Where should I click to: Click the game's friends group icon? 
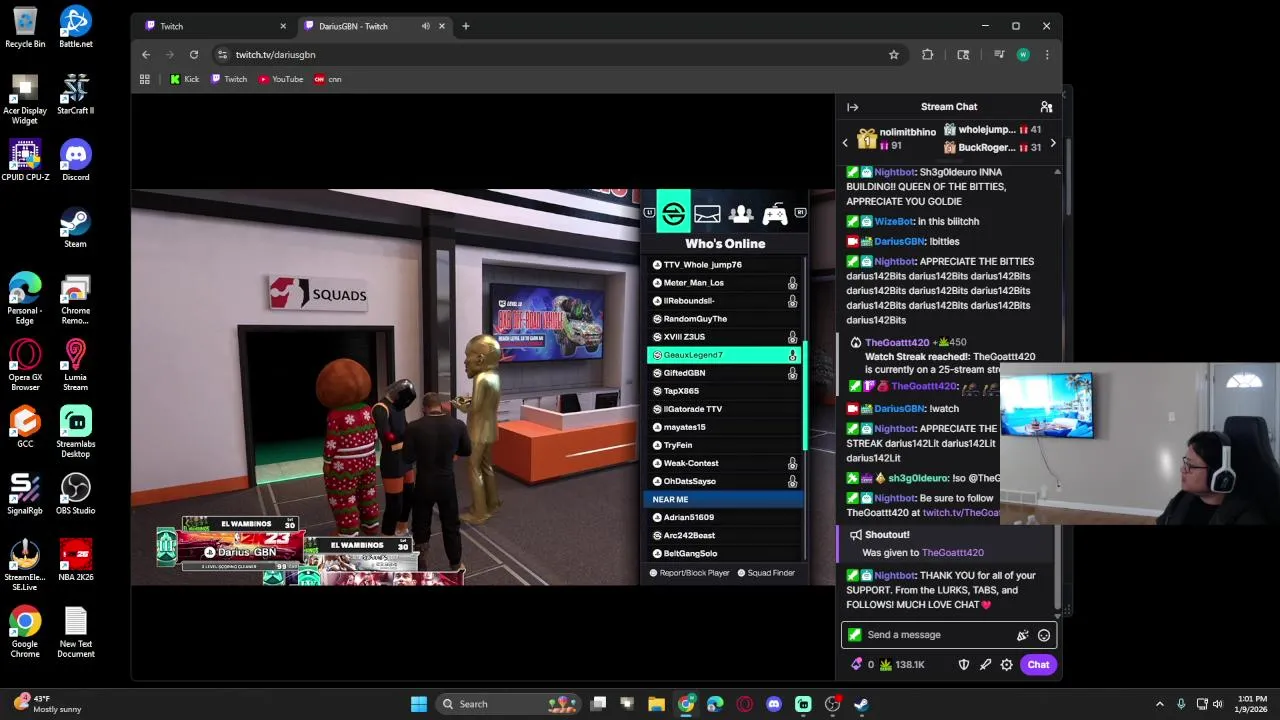click(741, 214)
